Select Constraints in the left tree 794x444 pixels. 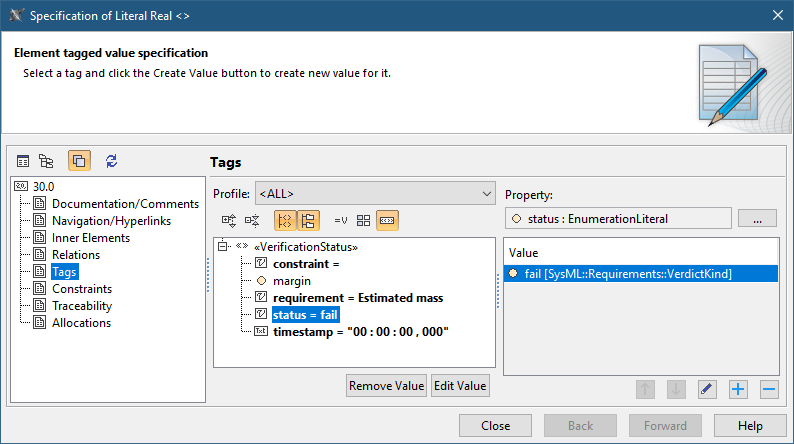(82, 289)
